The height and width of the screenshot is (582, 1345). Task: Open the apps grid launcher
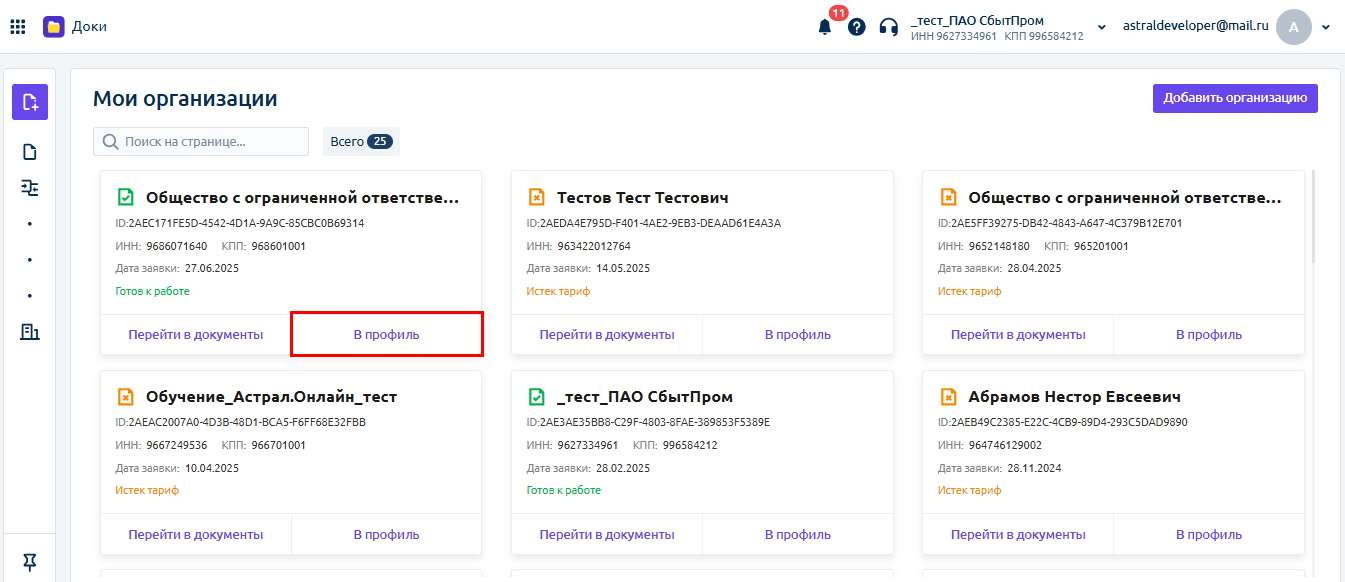point(18,26)
